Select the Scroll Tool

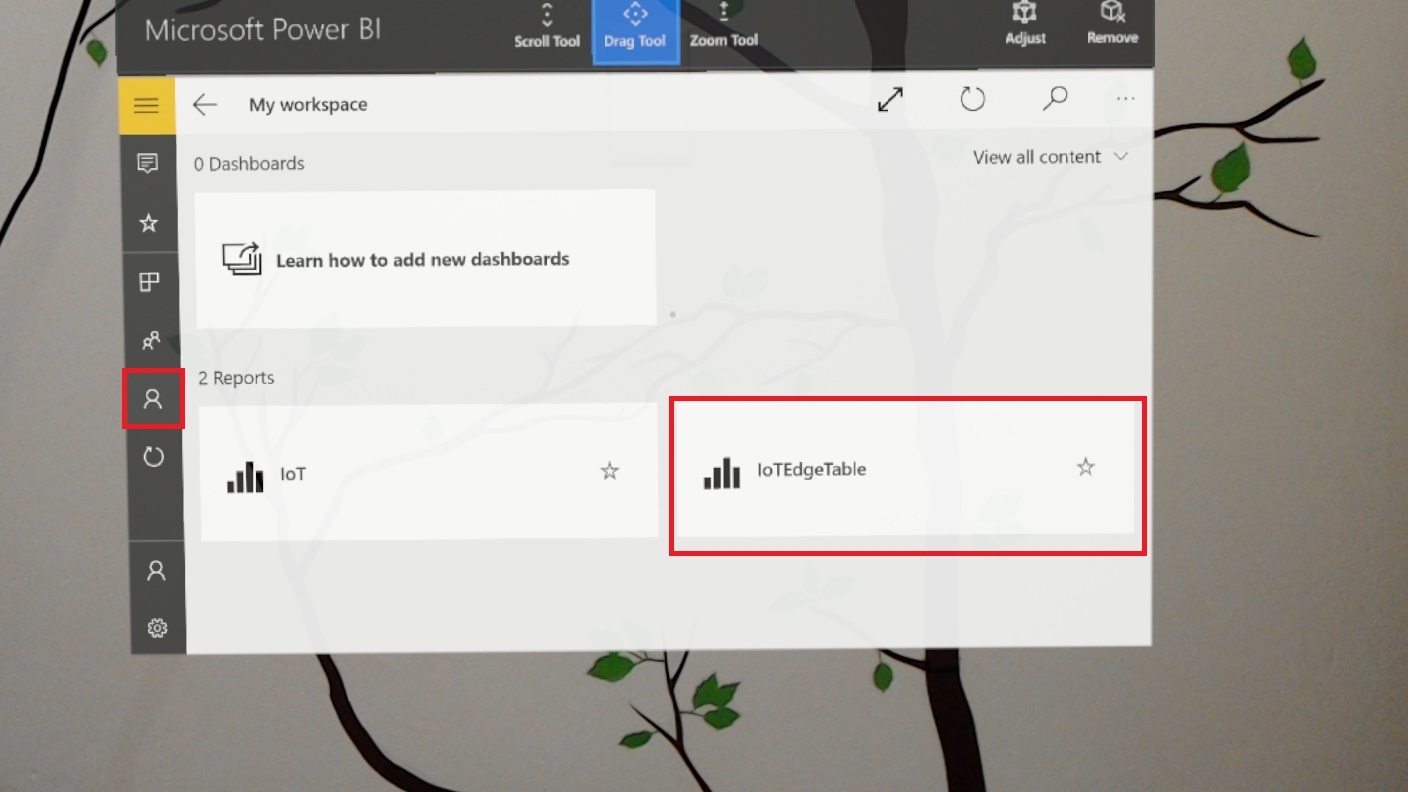tap(547, 27)
